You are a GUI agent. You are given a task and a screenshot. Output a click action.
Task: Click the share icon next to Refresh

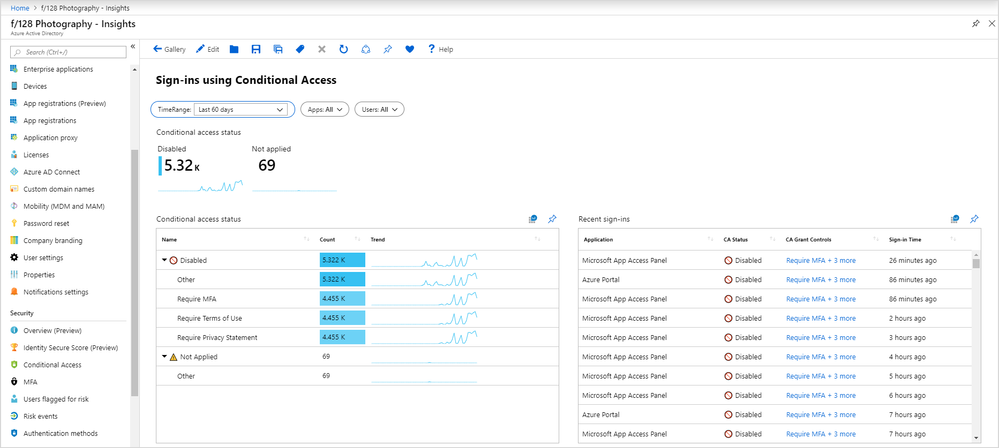tap(366, 49)
